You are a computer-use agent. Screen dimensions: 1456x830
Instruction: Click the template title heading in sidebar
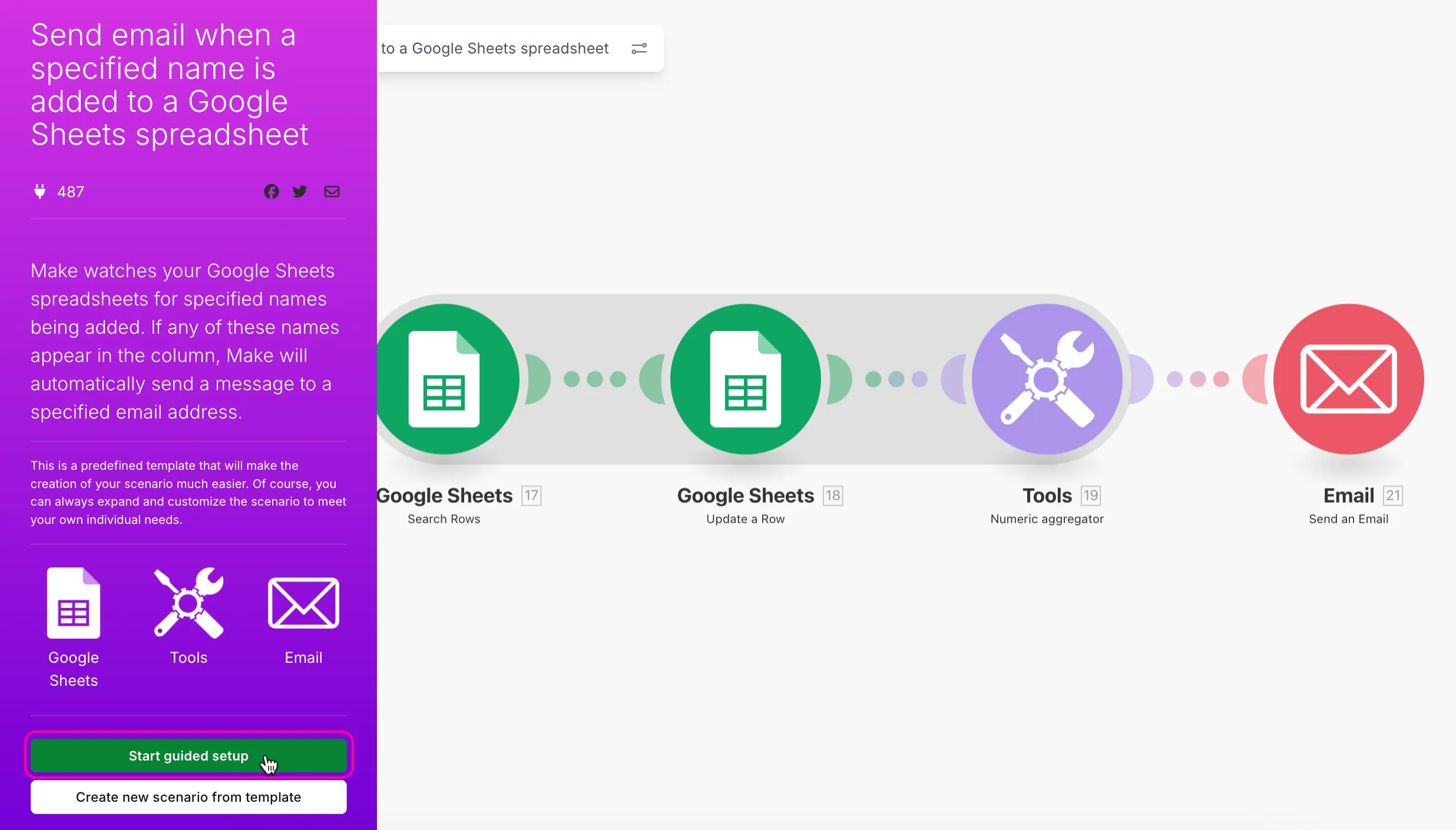pyautogui.click(x=170, y=85)
